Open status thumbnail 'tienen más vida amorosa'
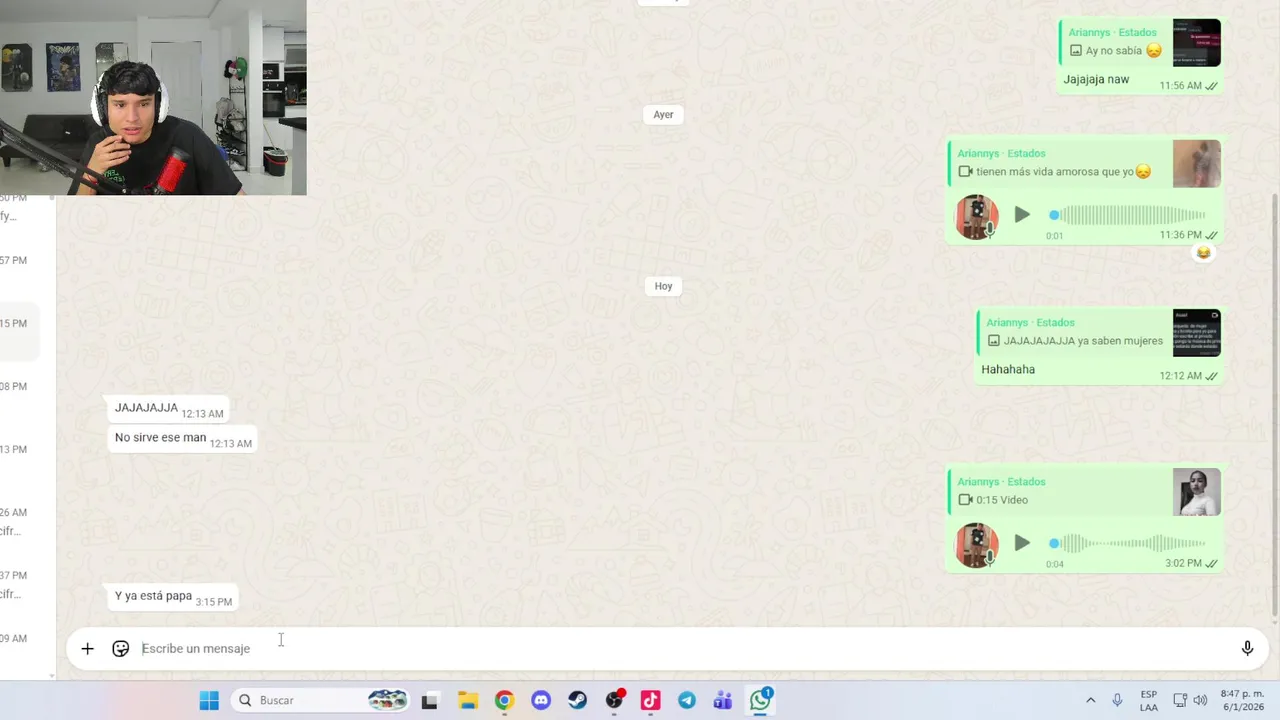 pyautogui.click(x=1197, y=164)
